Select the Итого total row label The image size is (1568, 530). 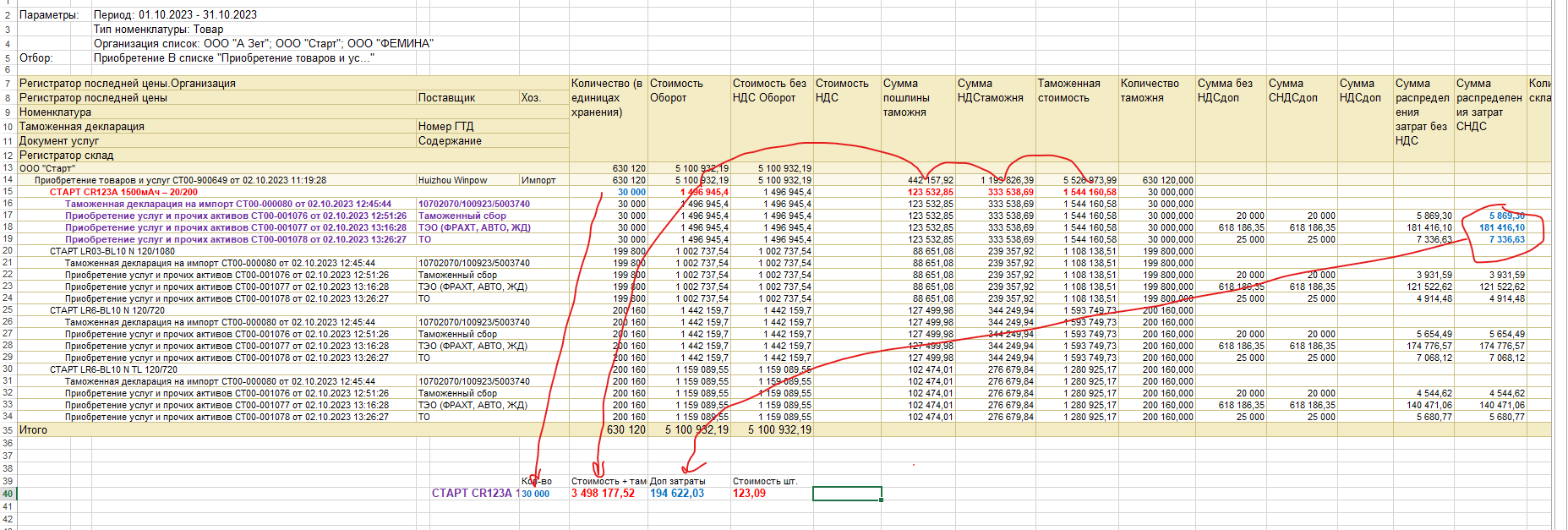pos(34,429)
